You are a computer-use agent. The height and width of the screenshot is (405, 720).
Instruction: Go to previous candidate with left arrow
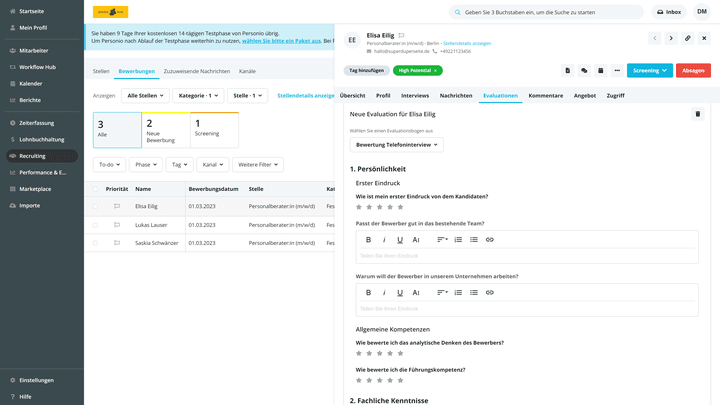[x=655, y=38]
